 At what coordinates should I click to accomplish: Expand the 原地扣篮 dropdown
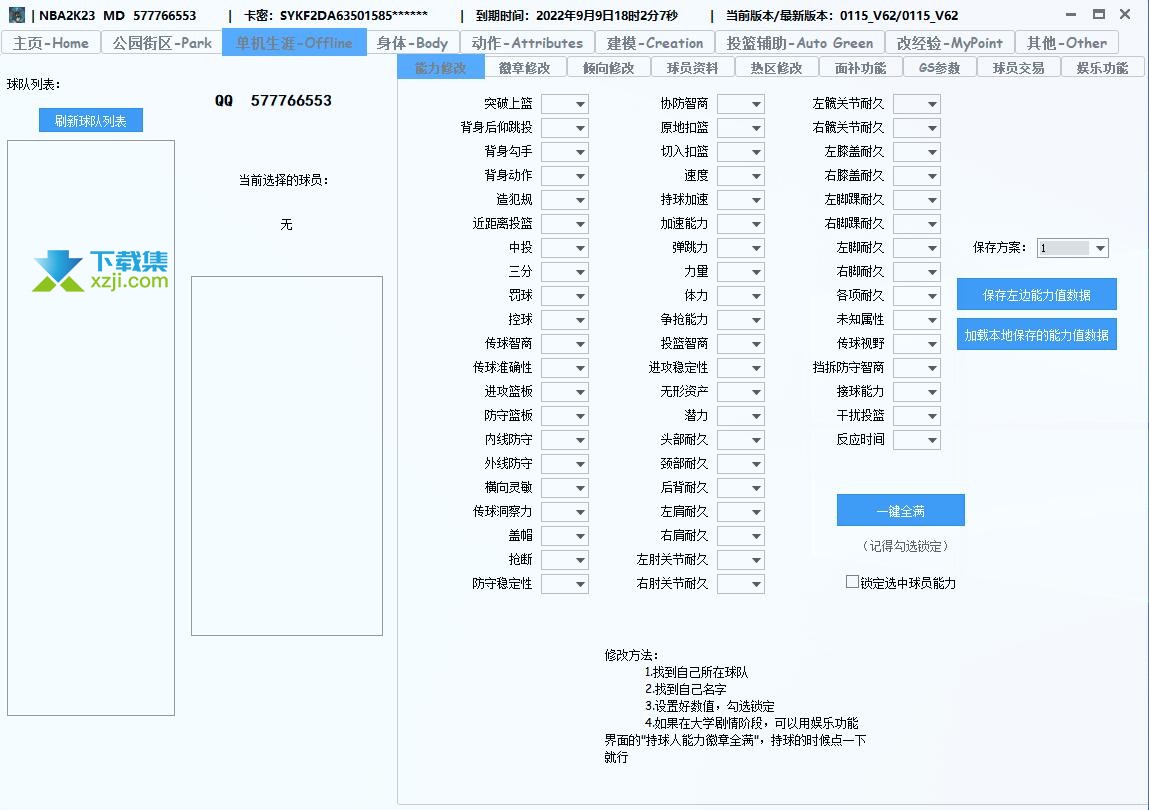741,128
